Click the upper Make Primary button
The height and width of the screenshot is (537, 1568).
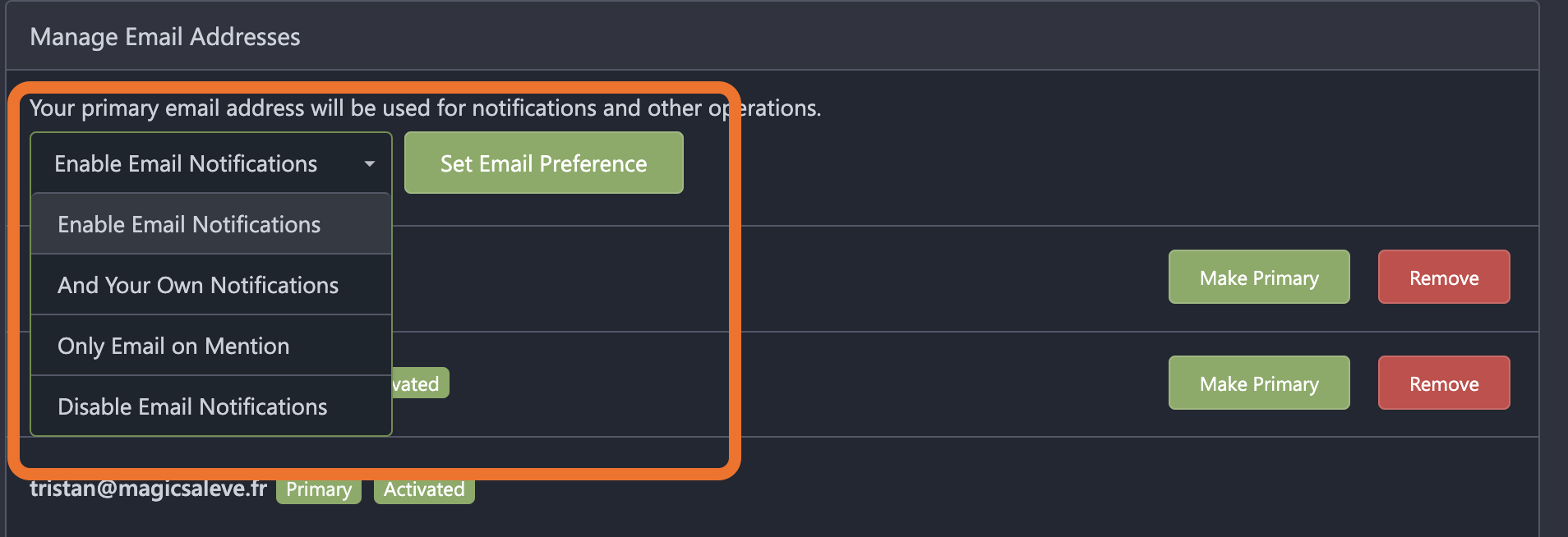[x=1259, y=278]
